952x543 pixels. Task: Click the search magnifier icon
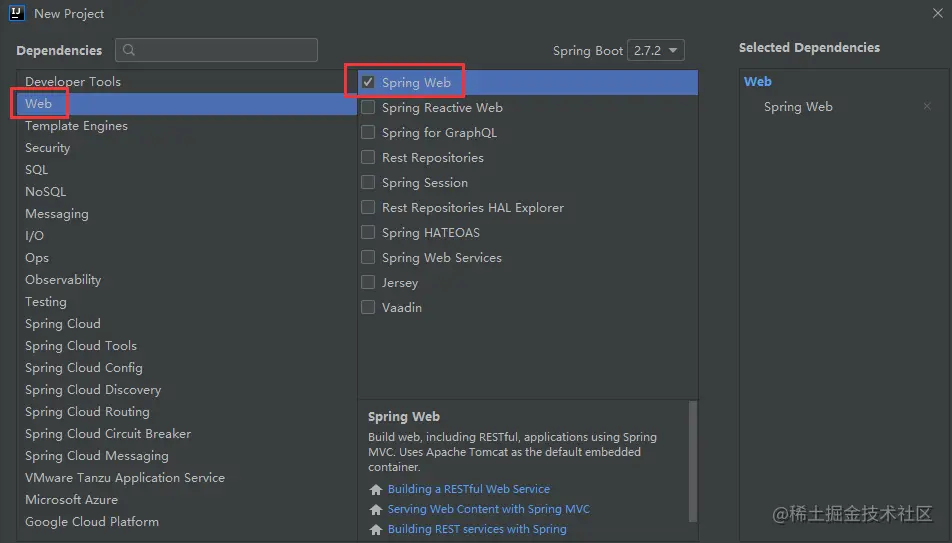point(129,50)
